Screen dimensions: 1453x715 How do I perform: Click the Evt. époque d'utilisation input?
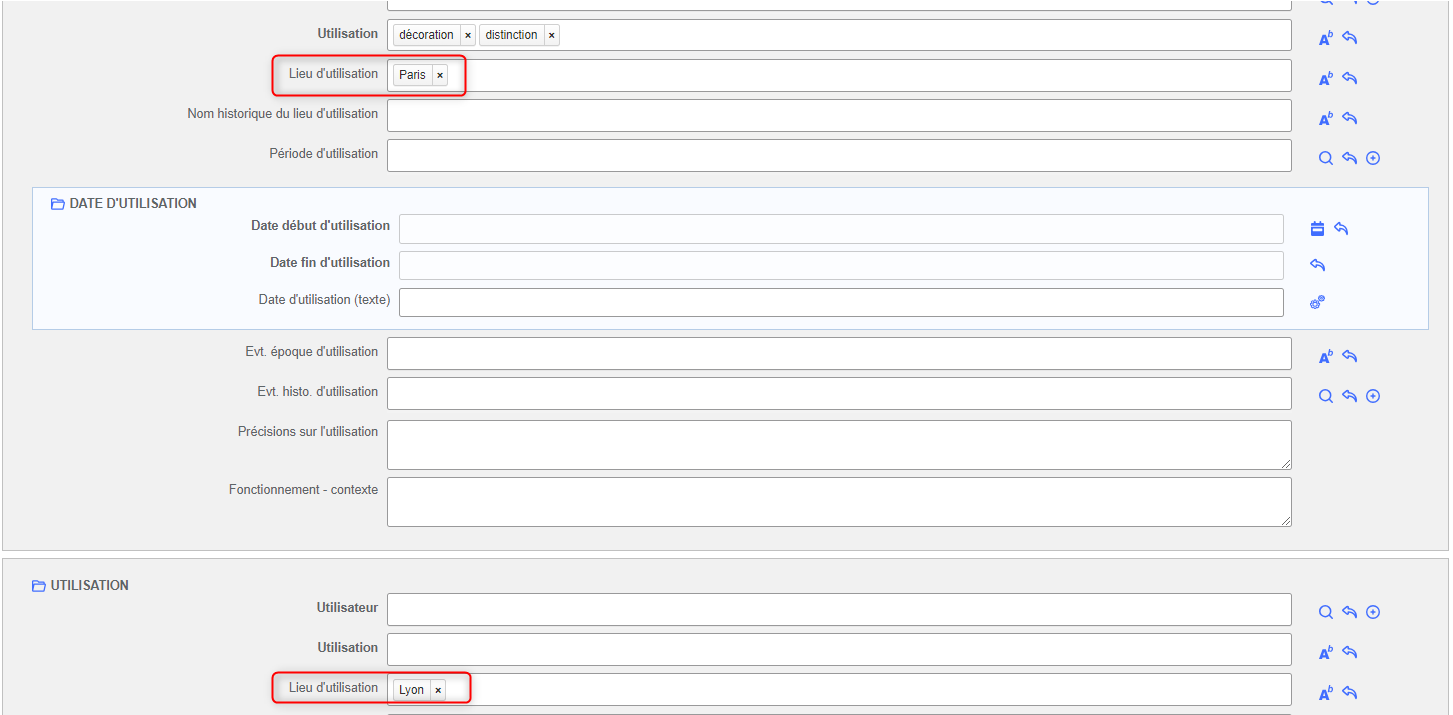click(x=839, y=353)
